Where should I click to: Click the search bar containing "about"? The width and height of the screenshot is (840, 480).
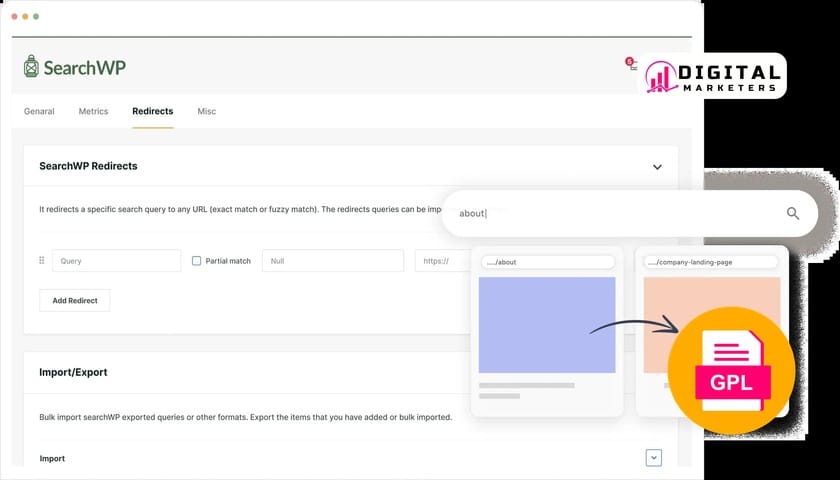coord(610,213)
